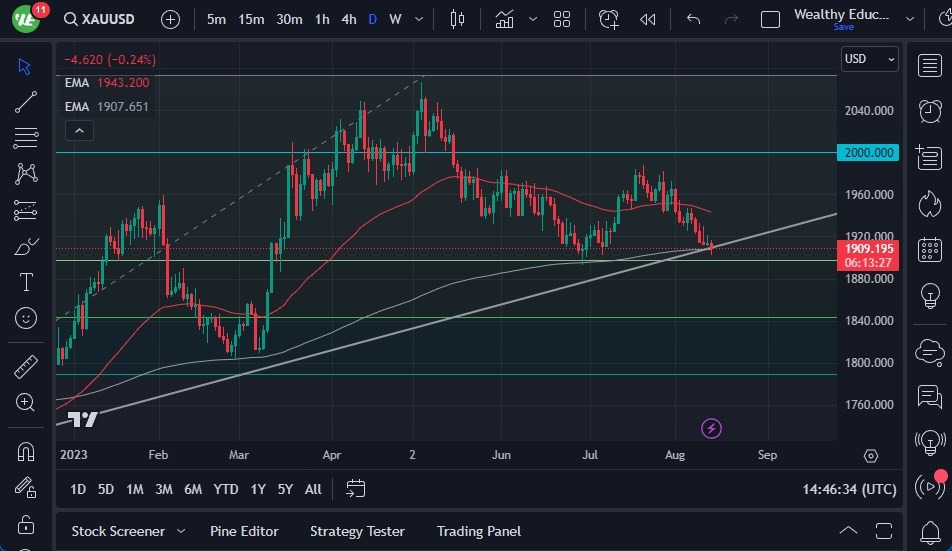
Task: Toggle the layout save checkbox square
Action: [x=770, y=19]
